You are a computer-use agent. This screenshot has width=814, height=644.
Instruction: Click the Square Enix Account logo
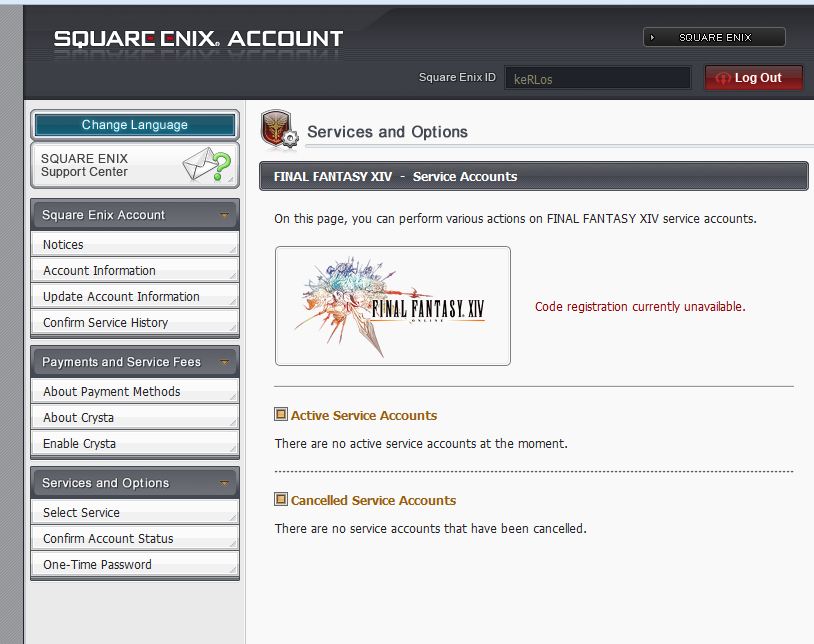tap(198, 38)
